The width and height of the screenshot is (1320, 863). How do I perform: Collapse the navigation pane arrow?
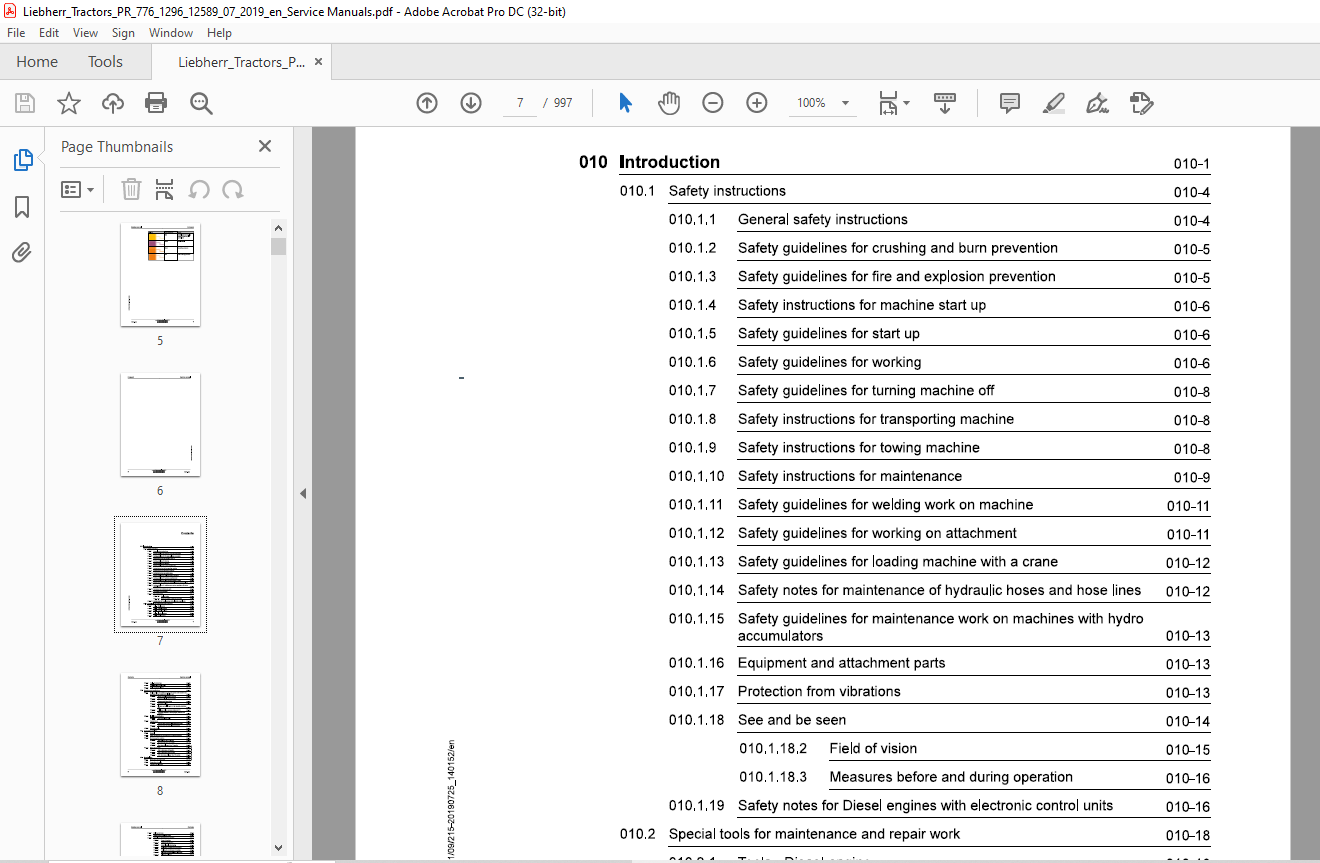[303, 493]
